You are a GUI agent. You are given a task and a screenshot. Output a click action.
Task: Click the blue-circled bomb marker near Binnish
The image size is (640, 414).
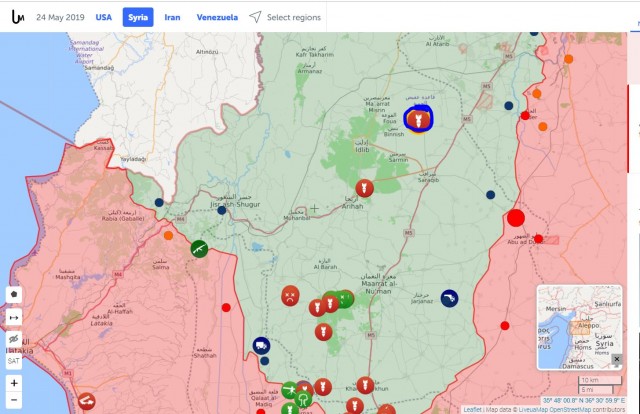(417, 121)
